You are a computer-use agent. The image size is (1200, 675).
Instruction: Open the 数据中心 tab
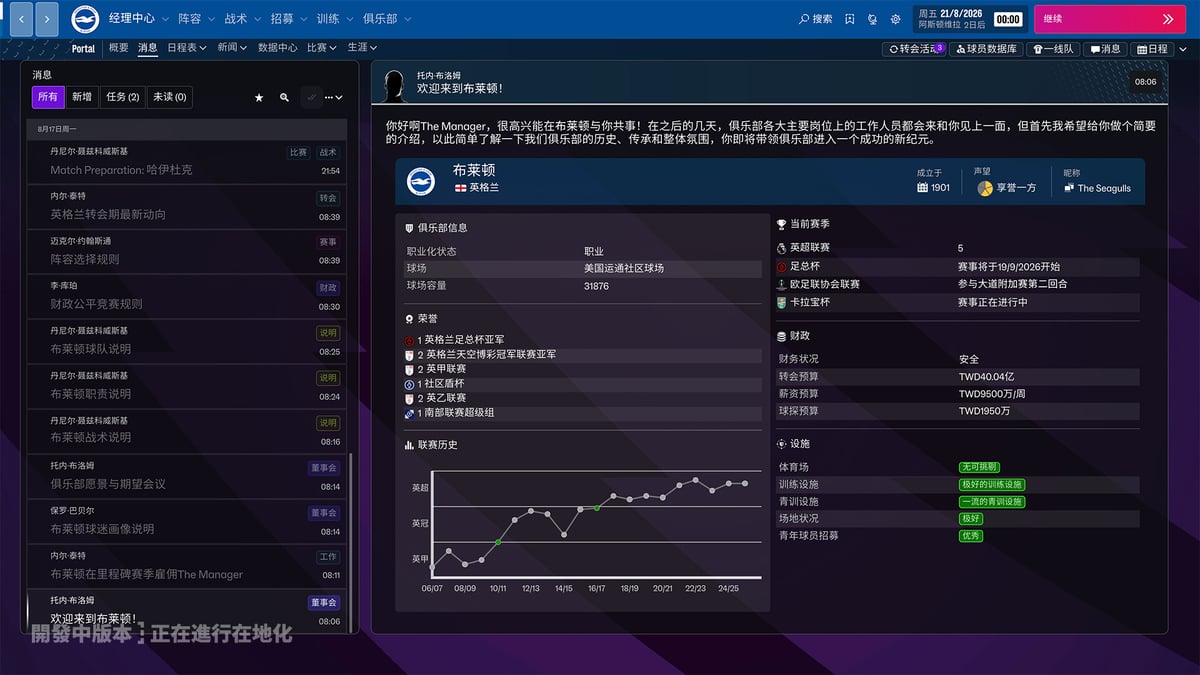pyautogui.click(x=277, y=47)
